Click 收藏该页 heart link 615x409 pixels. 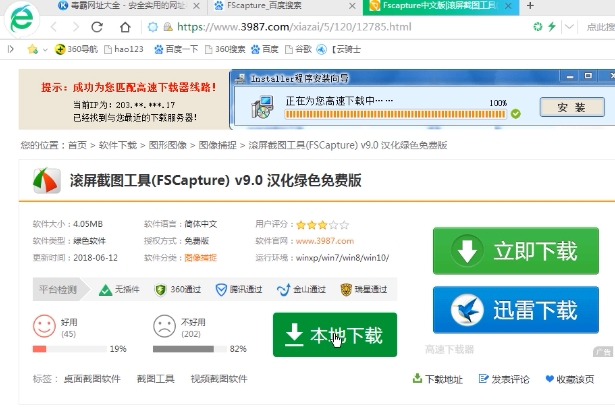tap(570, 379)
